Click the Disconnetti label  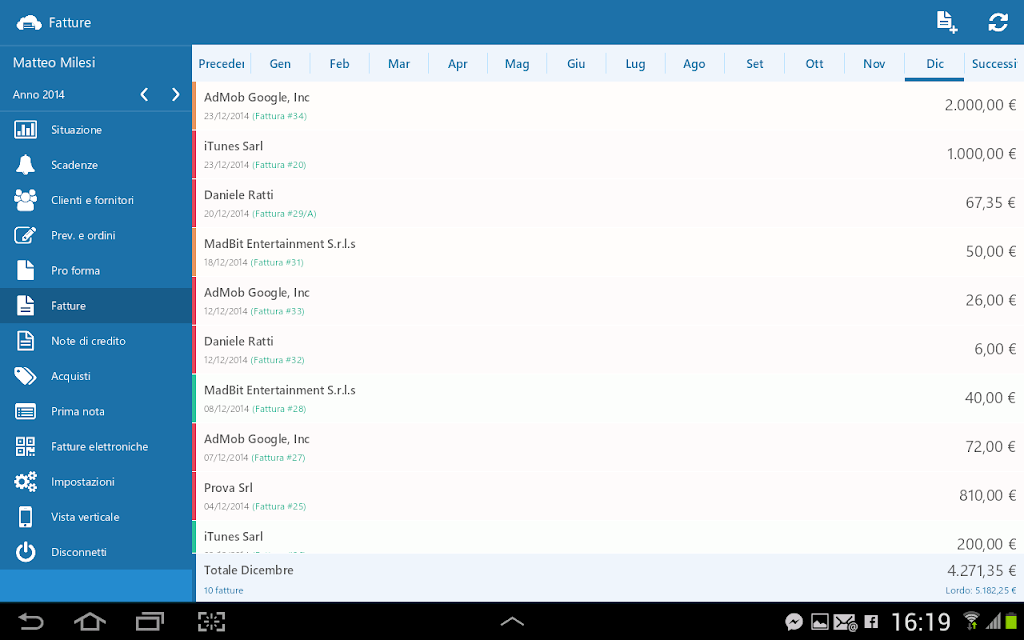(x=78, y=552)
